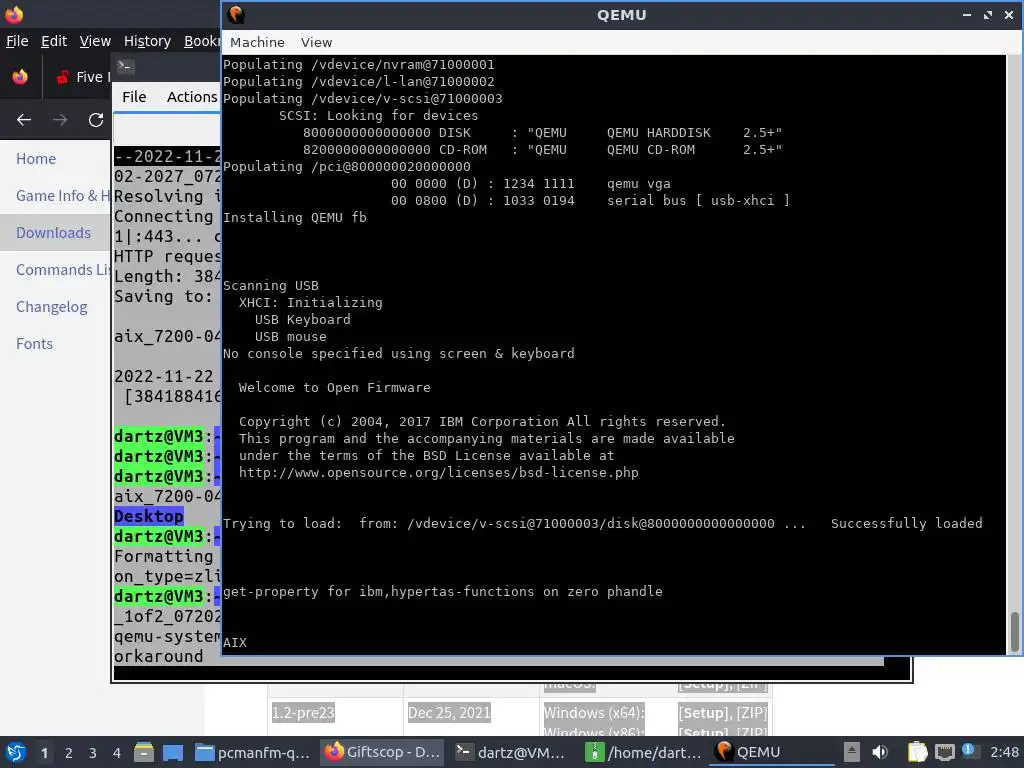The height and width of the screenshot is (768, 1024).
Task: Click the QEMU console vertical scrollbar handle
Action: (1015, 631)
